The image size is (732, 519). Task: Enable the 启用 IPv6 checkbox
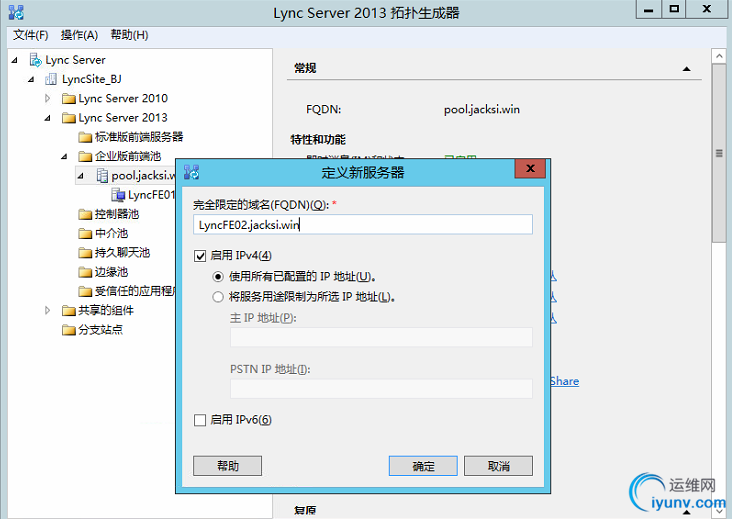click(x=200, y=420)
